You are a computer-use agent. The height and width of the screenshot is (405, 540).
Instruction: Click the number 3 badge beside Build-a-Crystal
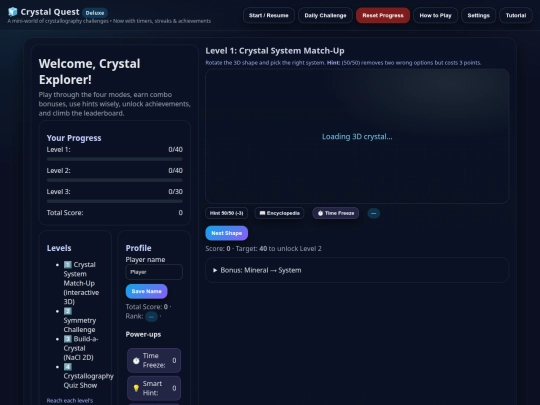pos(68,339)
